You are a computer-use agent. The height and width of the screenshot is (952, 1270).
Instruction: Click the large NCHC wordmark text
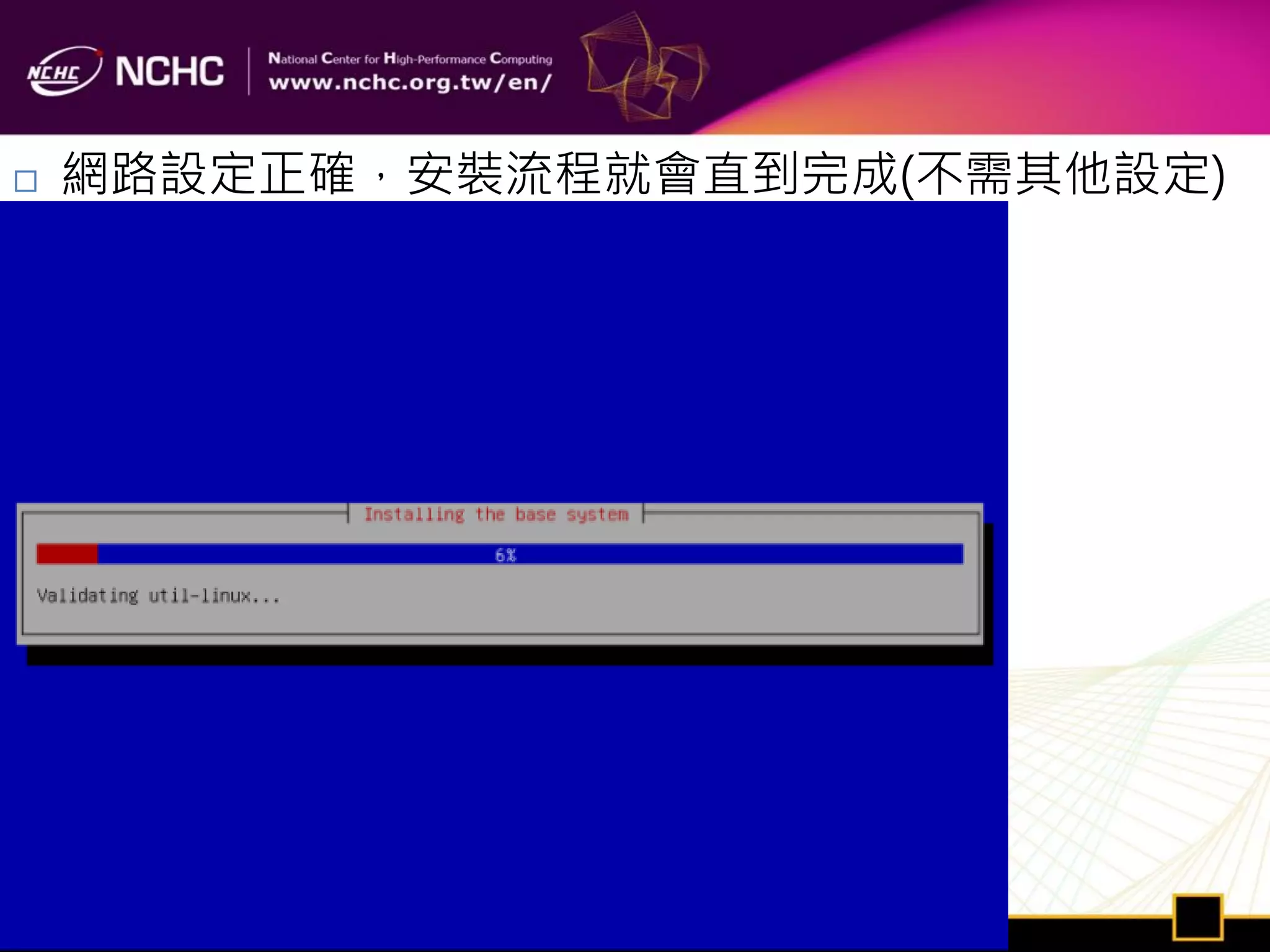pos(169,71)
